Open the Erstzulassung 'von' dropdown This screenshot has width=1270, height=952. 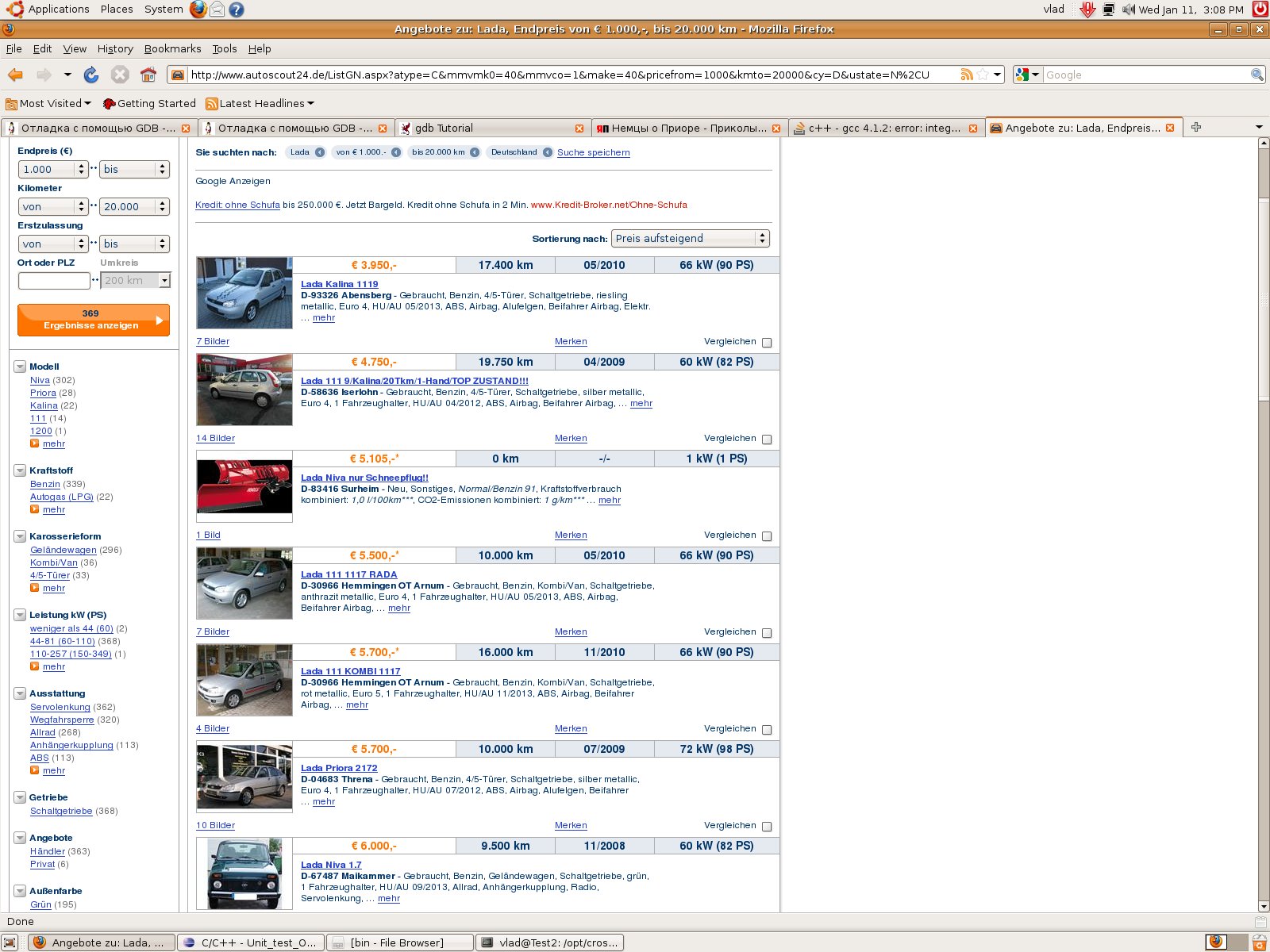coord(52,244)
